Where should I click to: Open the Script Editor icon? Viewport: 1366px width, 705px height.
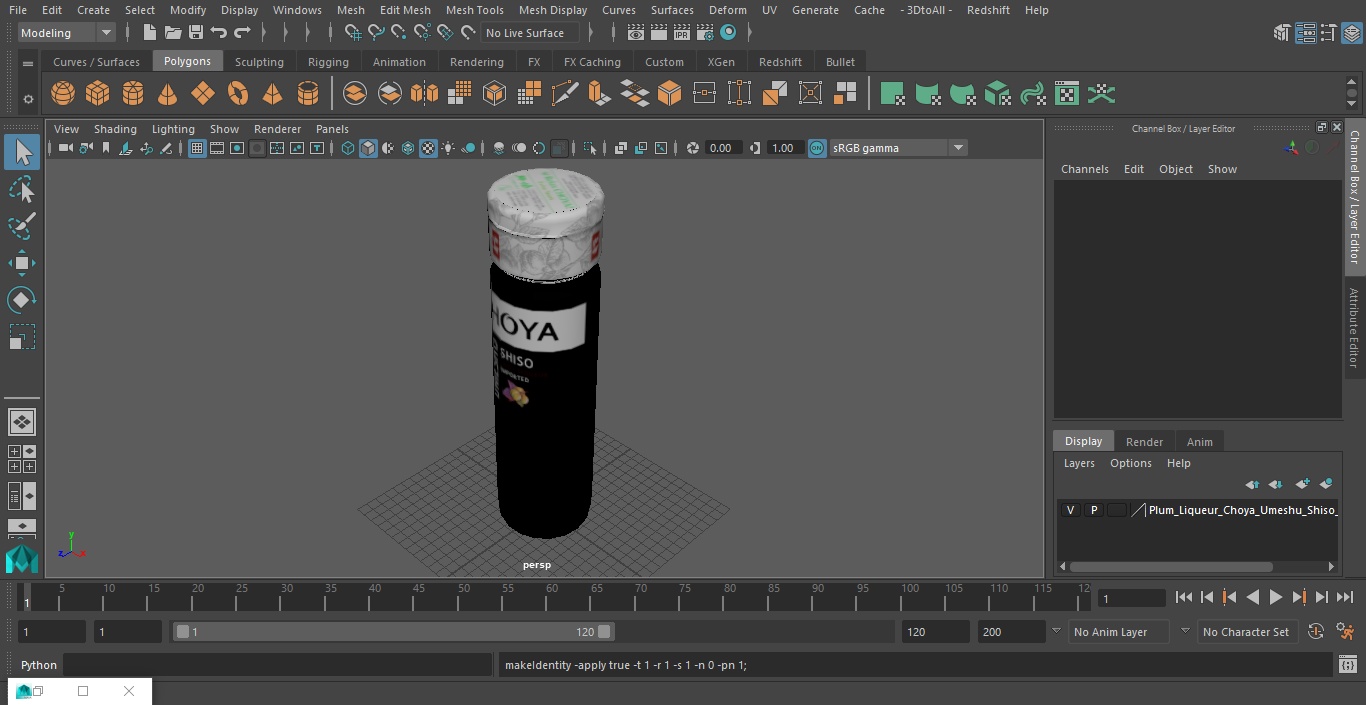point(1347,665)
